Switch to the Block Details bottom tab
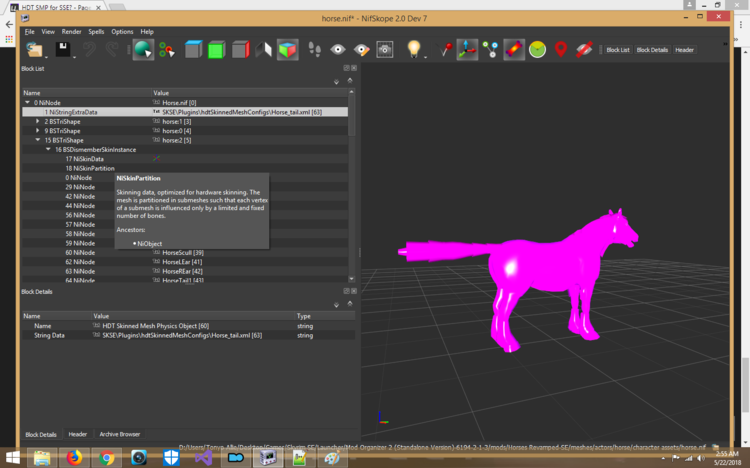Viewport: 750px width, 468px height. [41, 435]
